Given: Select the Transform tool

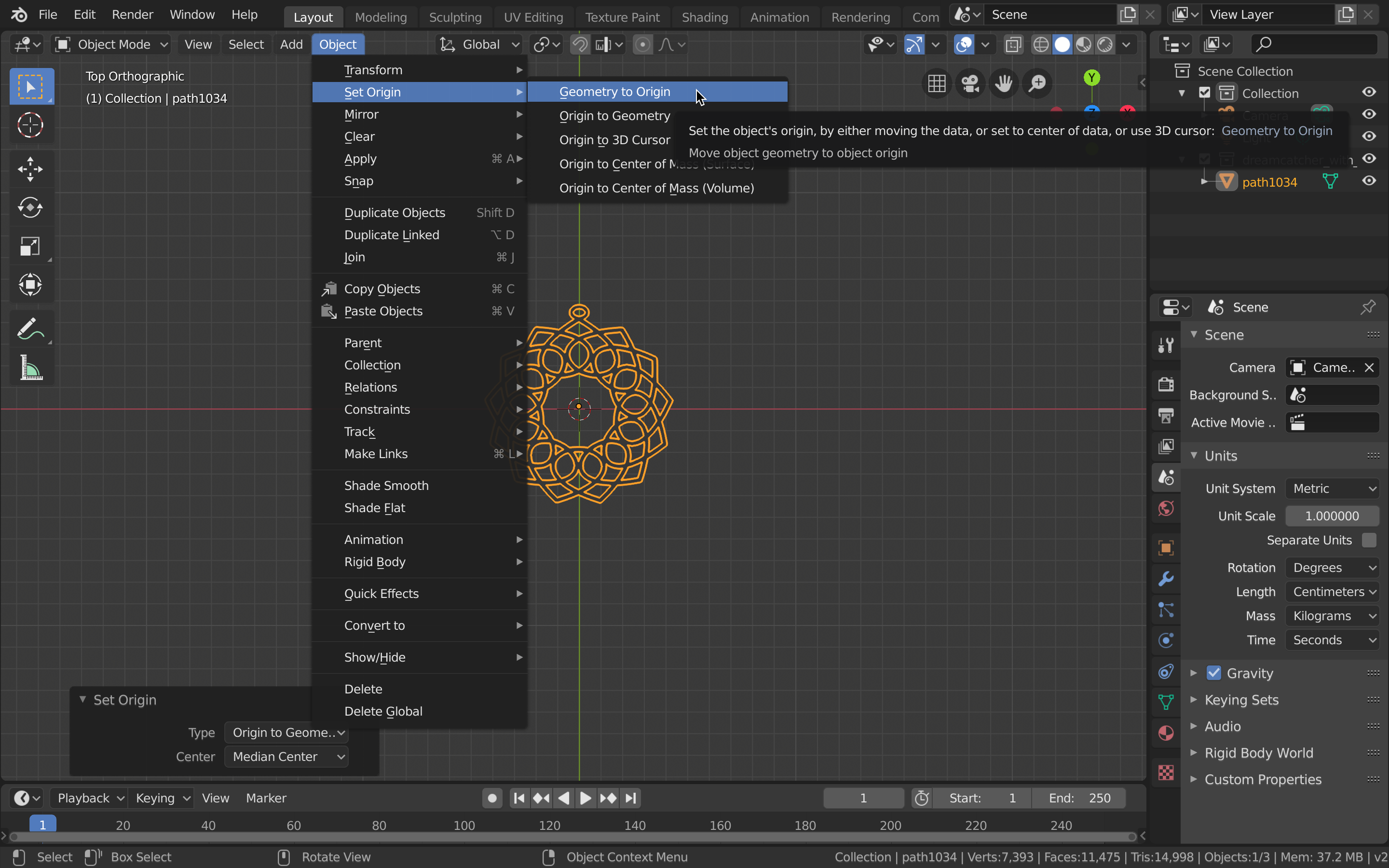Looking at the screenshot, I should click(x=30, y=285).
